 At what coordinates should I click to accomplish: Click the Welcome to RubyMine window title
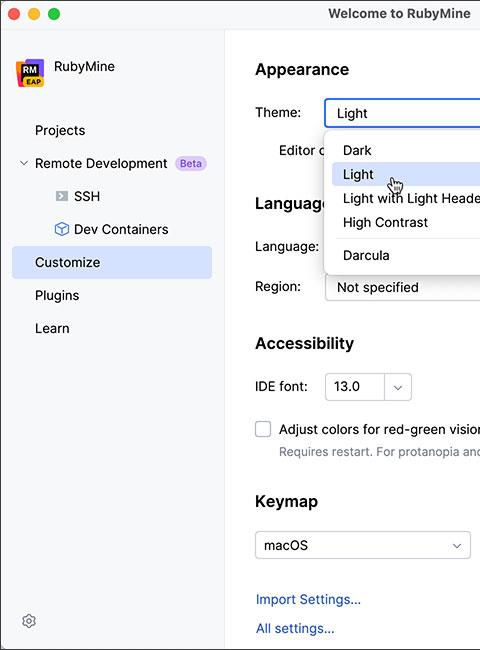399,13
